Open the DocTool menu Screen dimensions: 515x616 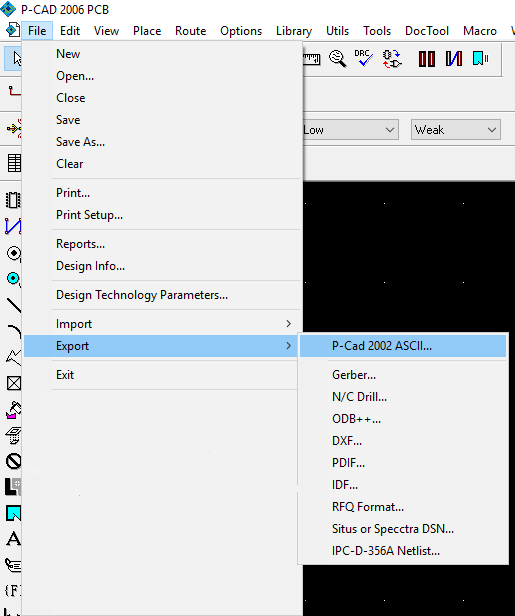click(427, 31)
